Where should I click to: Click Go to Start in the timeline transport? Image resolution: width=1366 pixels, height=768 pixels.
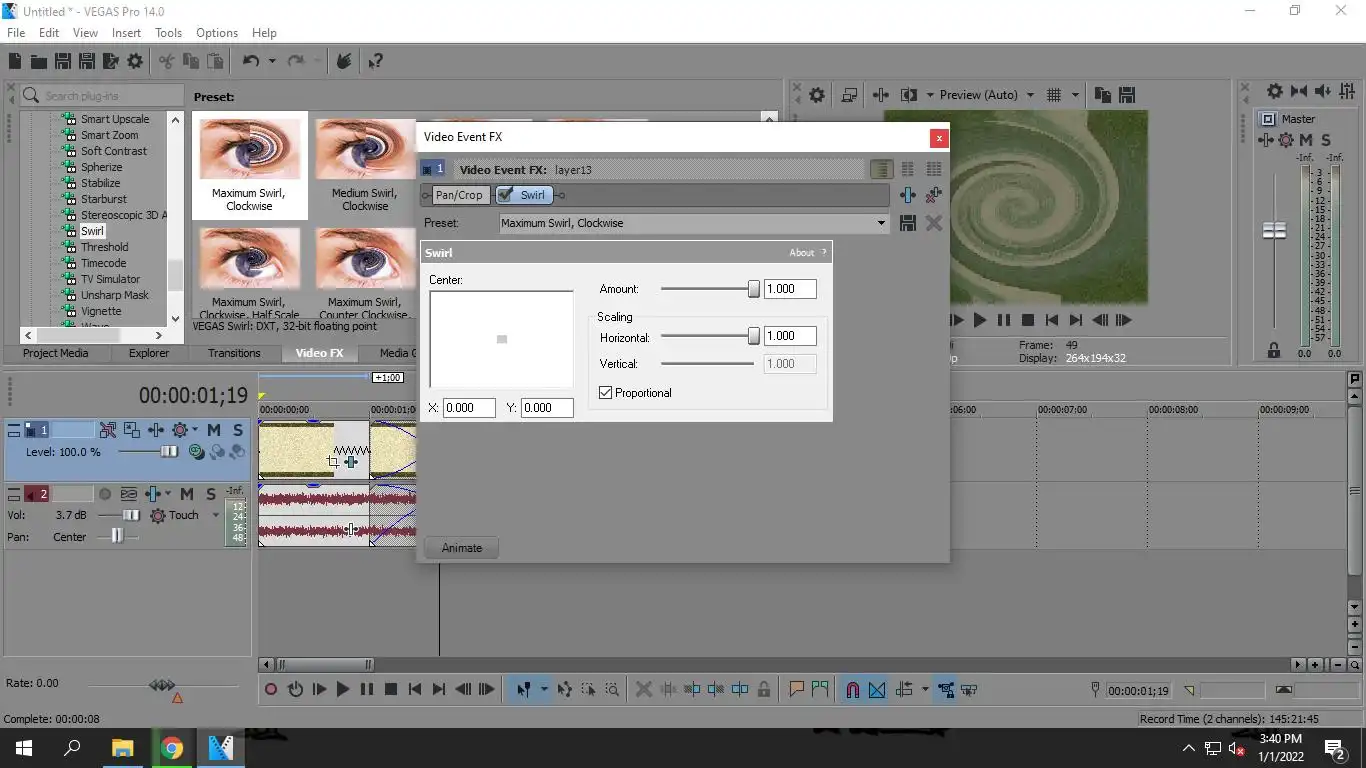tap(415, 689)
